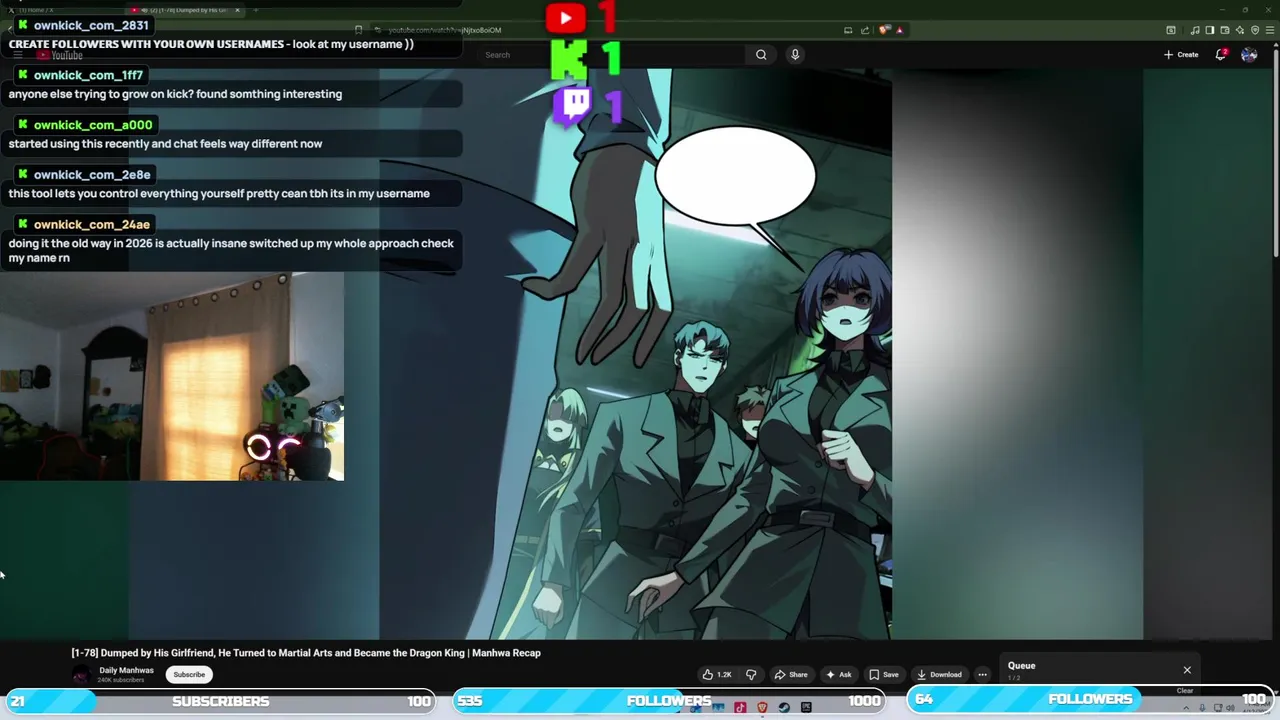Open YouTube notifications bell

[1221, 55]
